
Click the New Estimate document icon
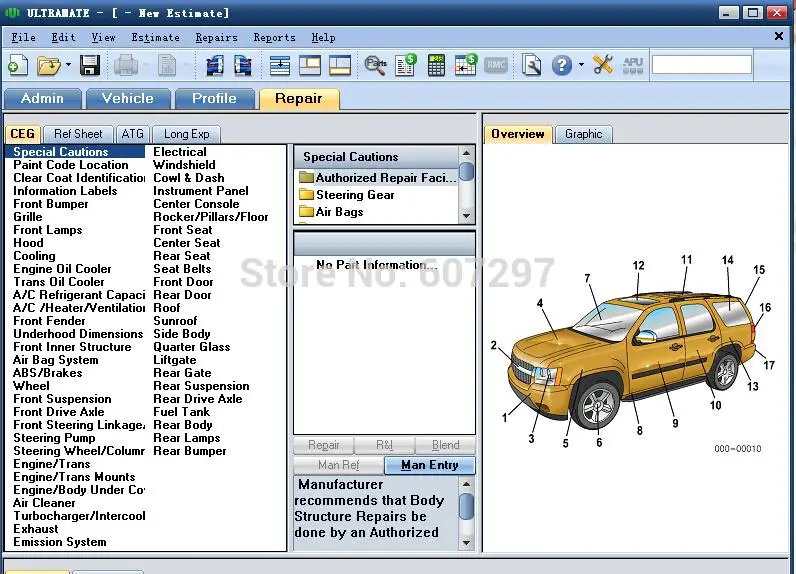pyautogui.click(x=18, y=65)
